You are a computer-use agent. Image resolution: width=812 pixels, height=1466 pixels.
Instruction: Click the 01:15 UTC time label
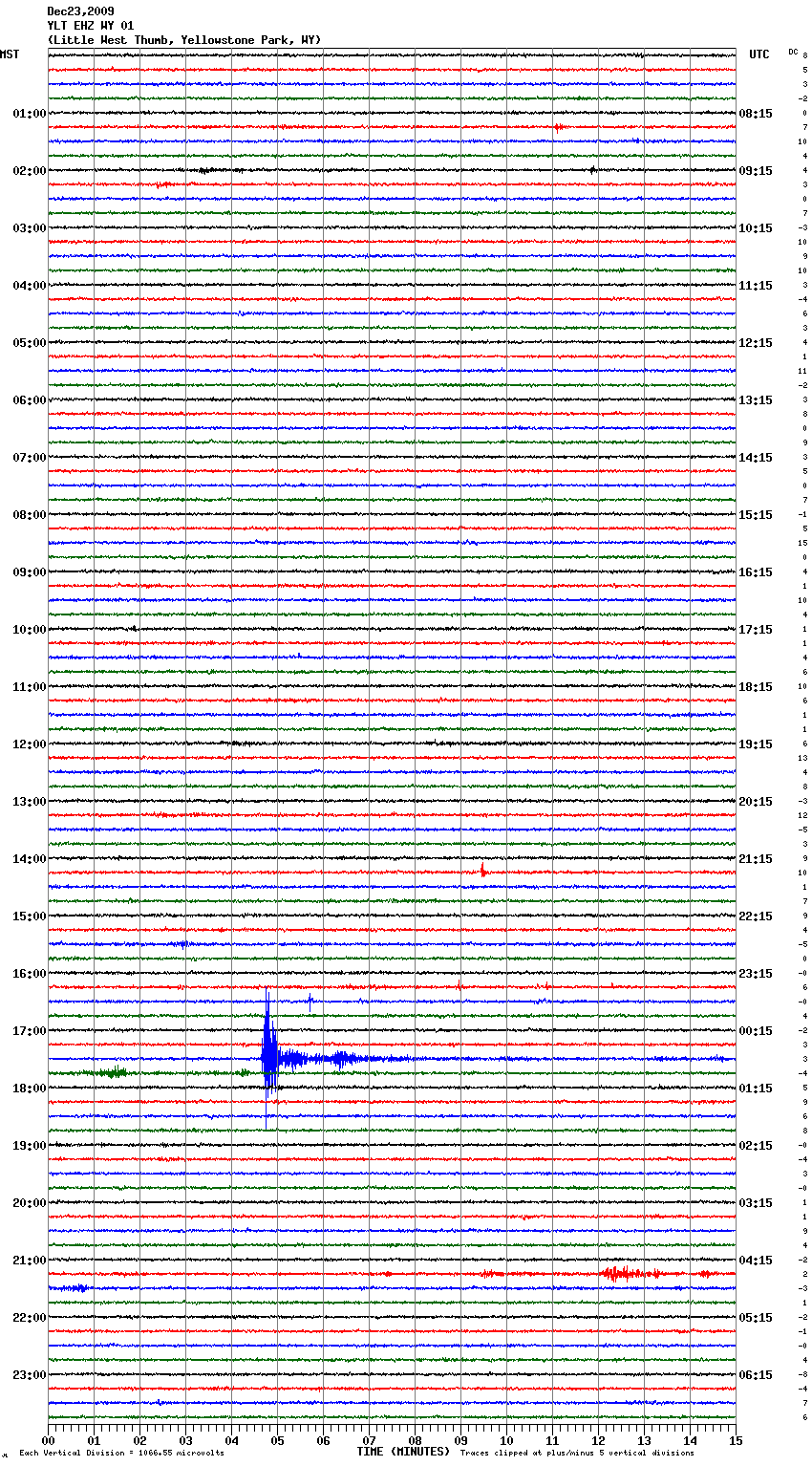756,1089
